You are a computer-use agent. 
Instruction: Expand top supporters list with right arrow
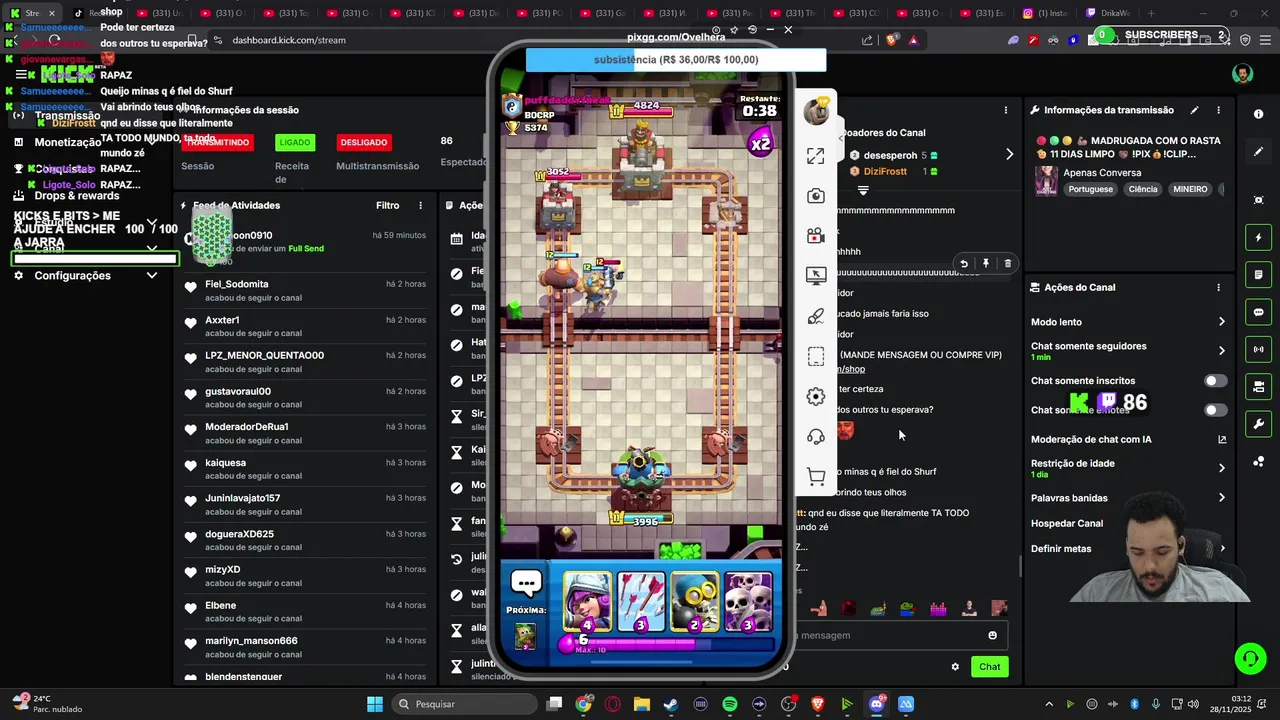pos(1009,154)
